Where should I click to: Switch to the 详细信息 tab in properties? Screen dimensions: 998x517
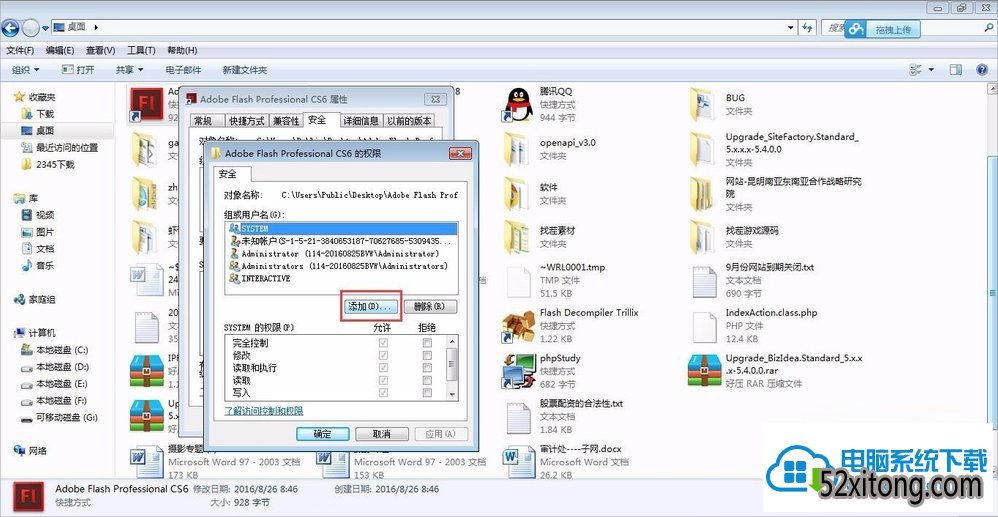[362, 121]
